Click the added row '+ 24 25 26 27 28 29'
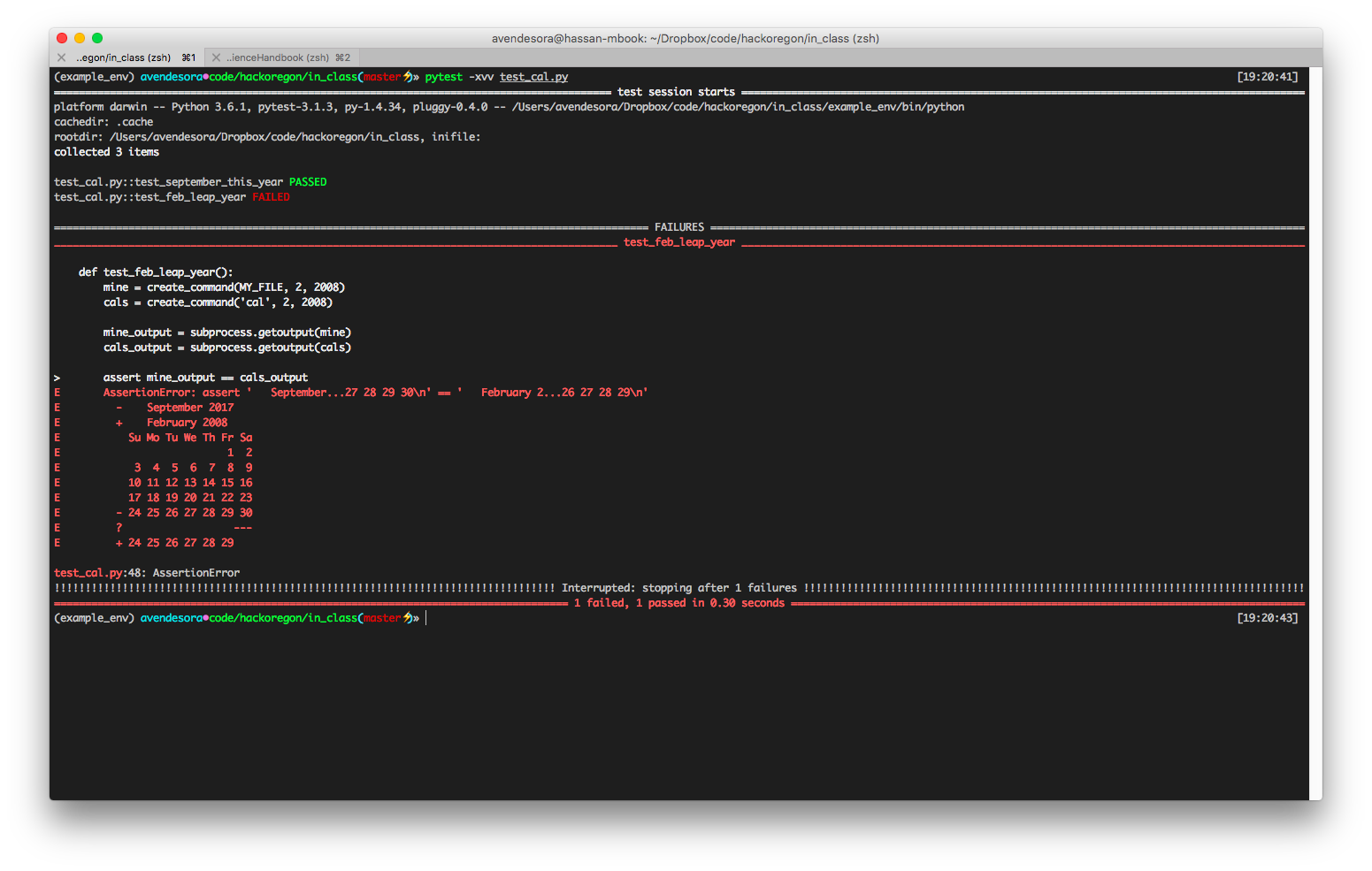The image size is (1372, 871). (x=175, y=543)
